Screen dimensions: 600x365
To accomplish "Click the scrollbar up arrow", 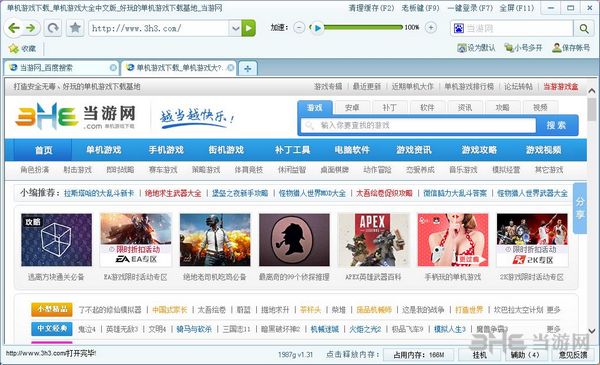I will point(592,91).
